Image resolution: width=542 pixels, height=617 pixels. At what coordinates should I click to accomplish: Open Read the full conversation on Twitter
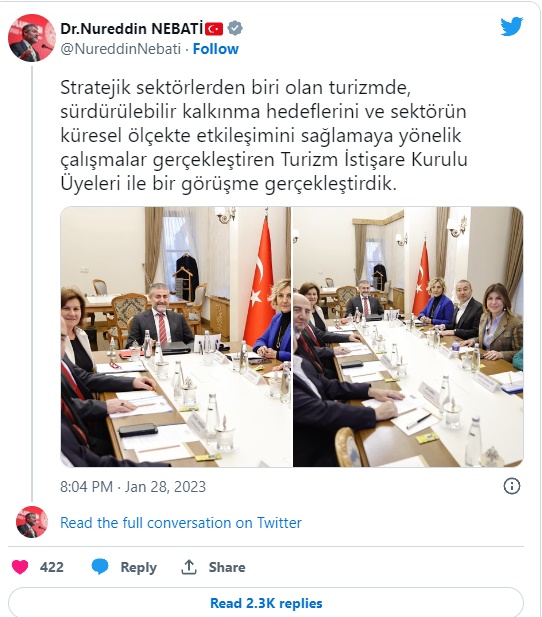coord(181,523)
